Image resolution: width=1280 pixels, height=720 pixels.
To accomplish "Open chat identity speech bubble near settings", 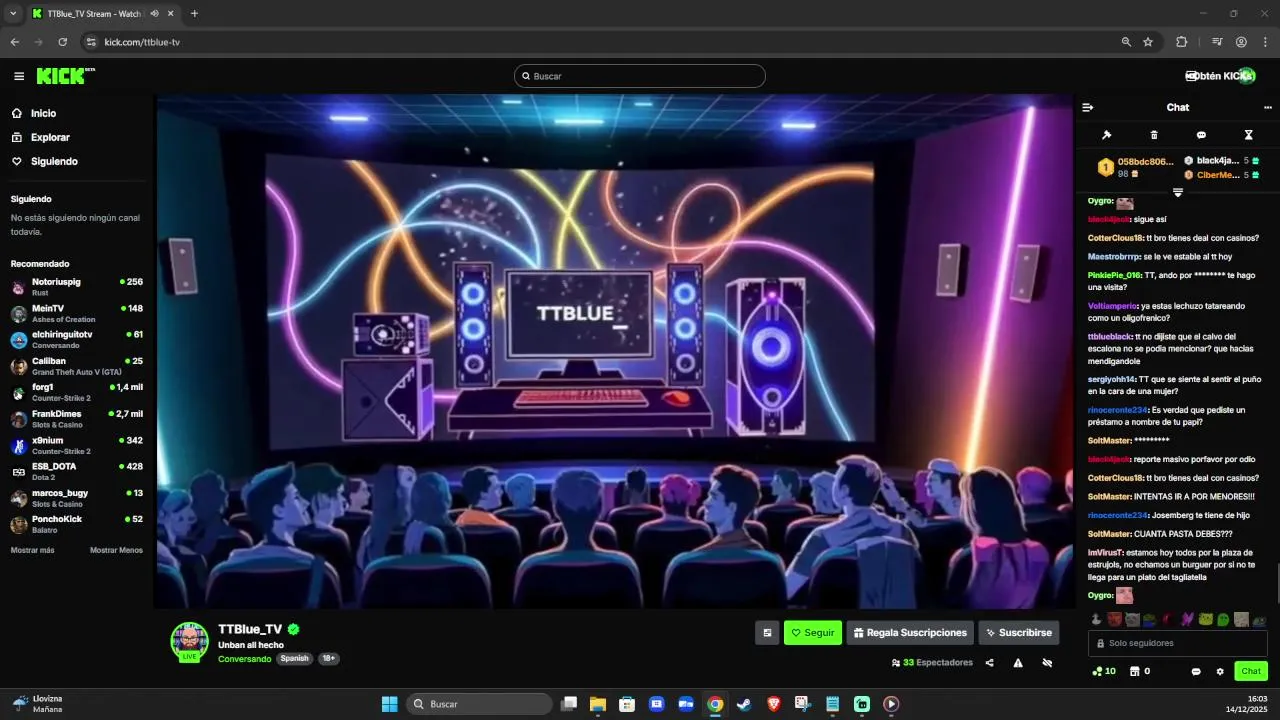I will point(1196,671).
